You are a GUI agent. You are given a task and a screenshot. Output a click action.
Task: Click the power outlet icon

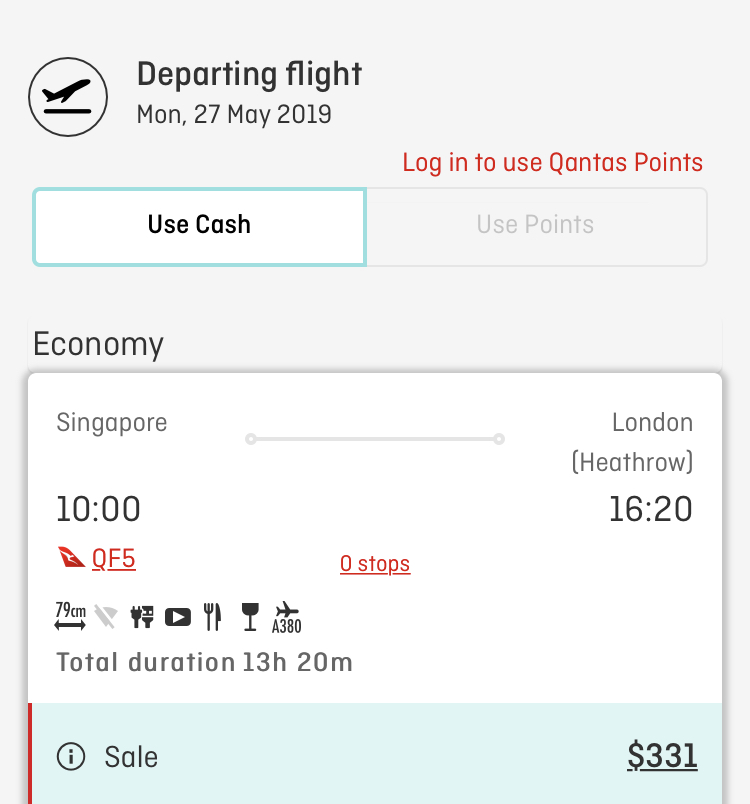click(x=142, y=617)
